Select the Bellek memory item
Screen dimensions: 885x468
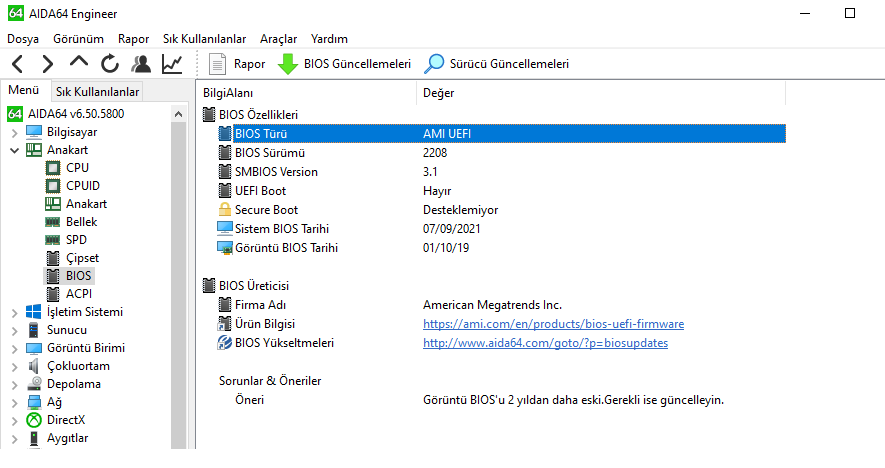pyautogui.click(x=81, y=222)
